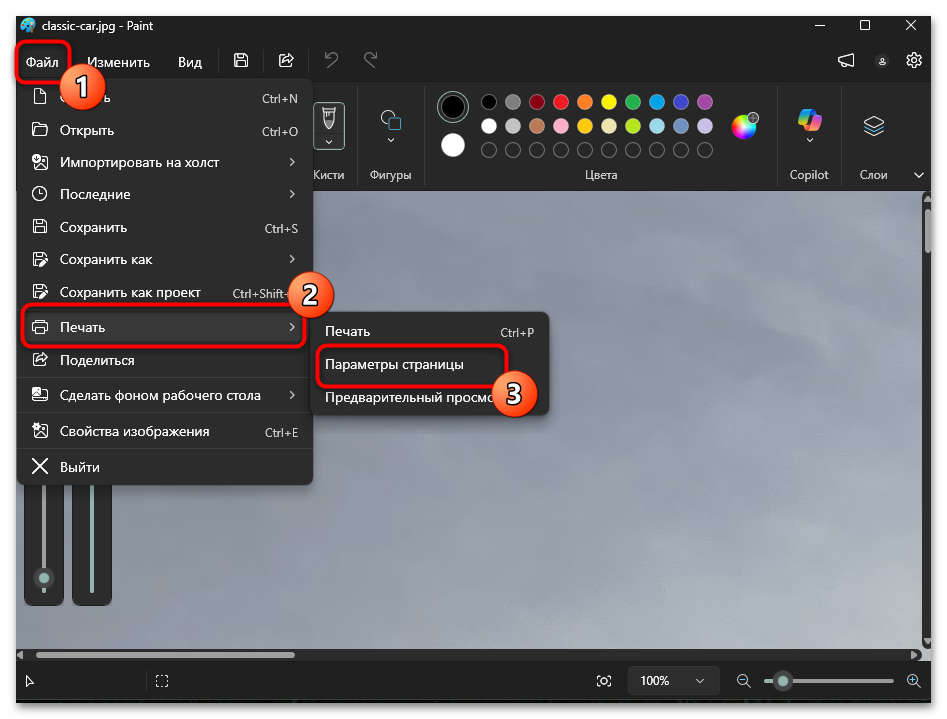
Task: Open the View (Вид) menu
Action: [190, 62]
